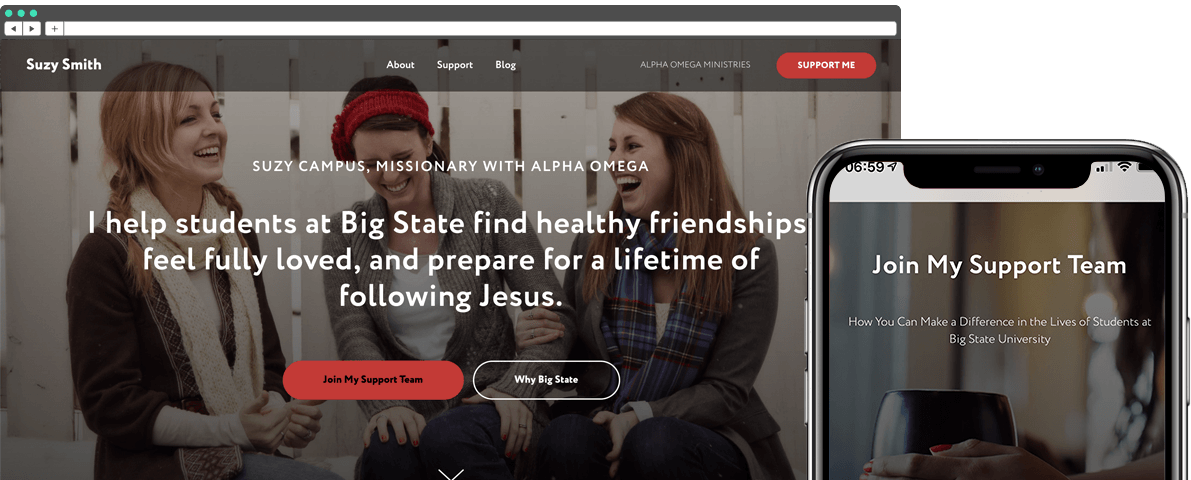
Task: Click the red SUPPORT ME button
Action: point(826,65)
